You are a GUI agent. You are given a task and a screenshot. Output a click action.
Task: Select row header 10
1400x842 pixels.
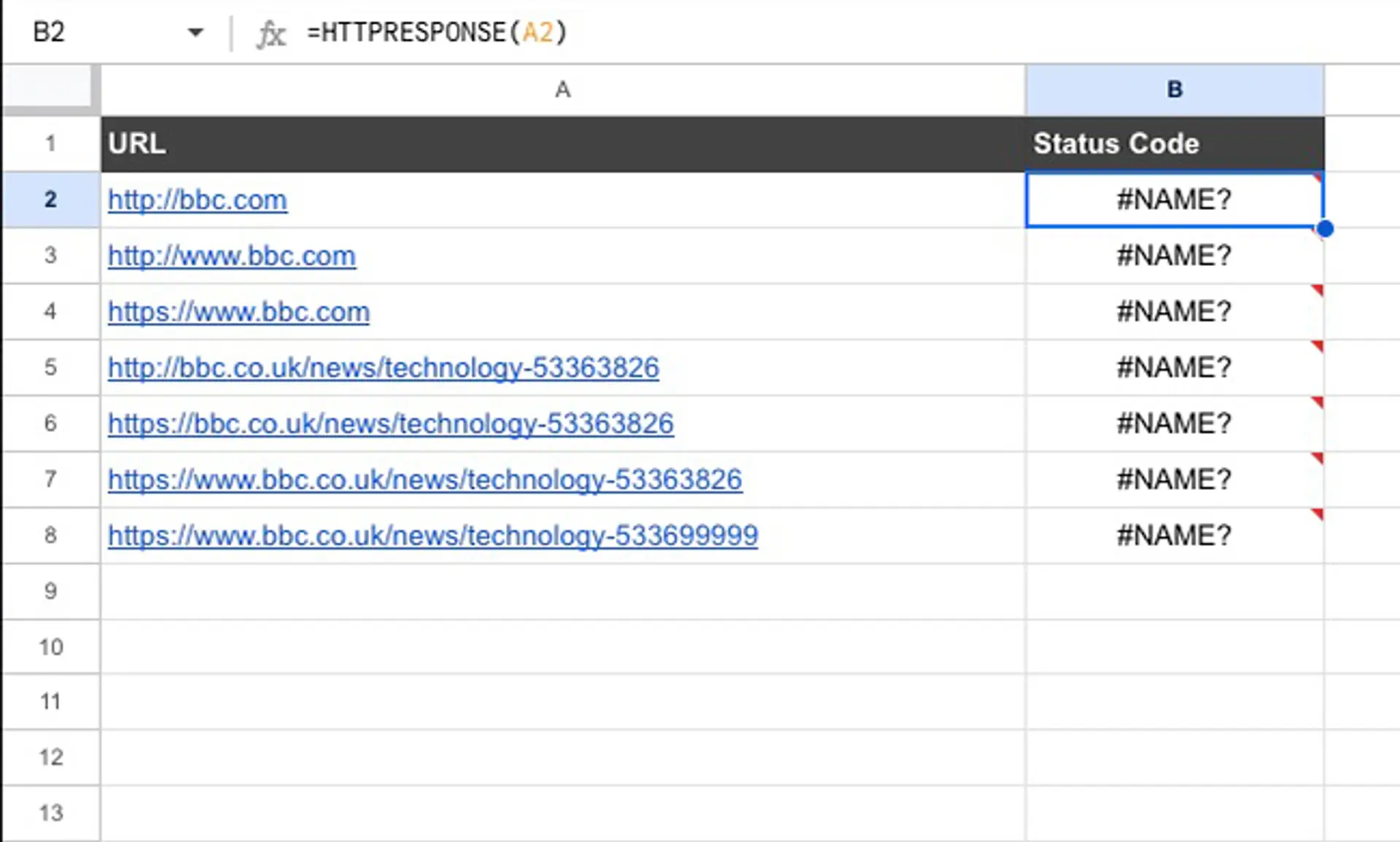click(x=50, y=647)
